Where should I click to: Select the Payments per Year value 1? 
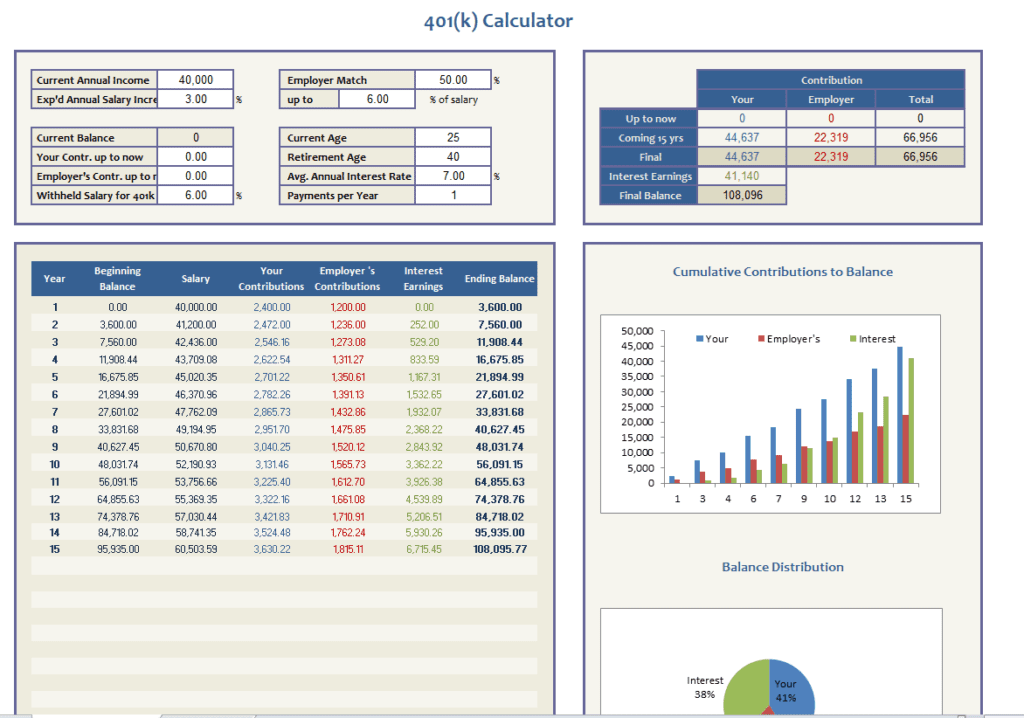click(453, 195)
